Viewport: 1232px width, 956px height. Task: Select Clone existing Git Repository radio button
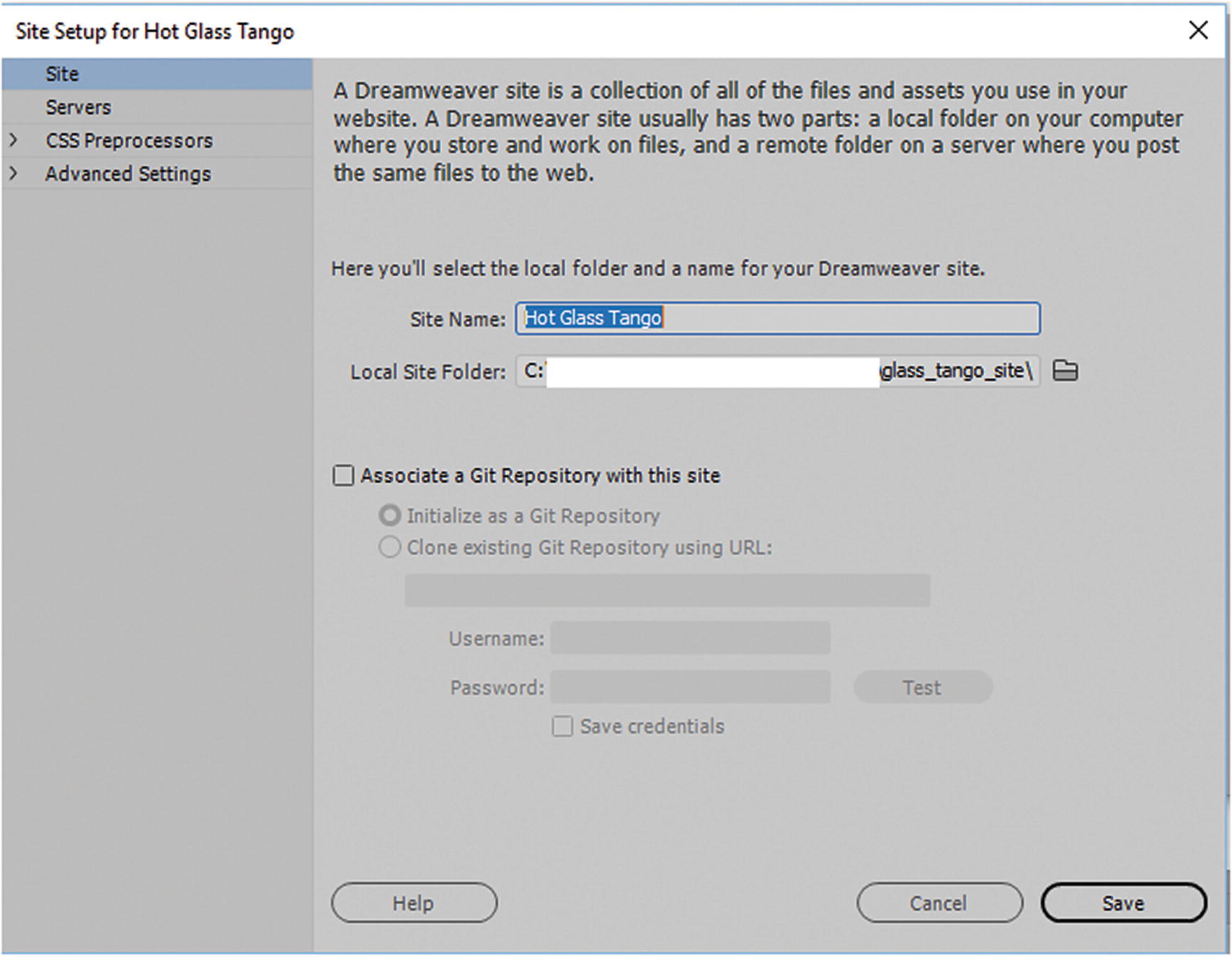tap(389, 547)
